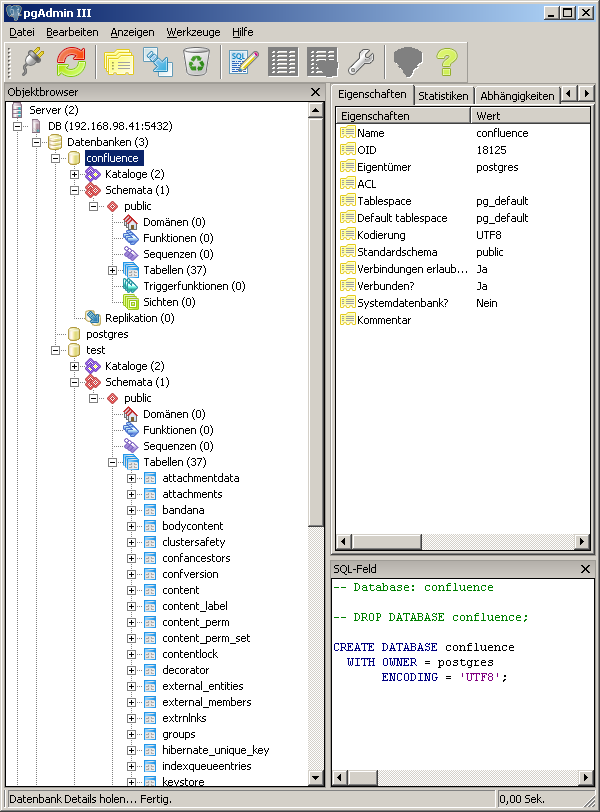Click the drop object trash icon
Screen dimensions: 600x812
(196, 62)
